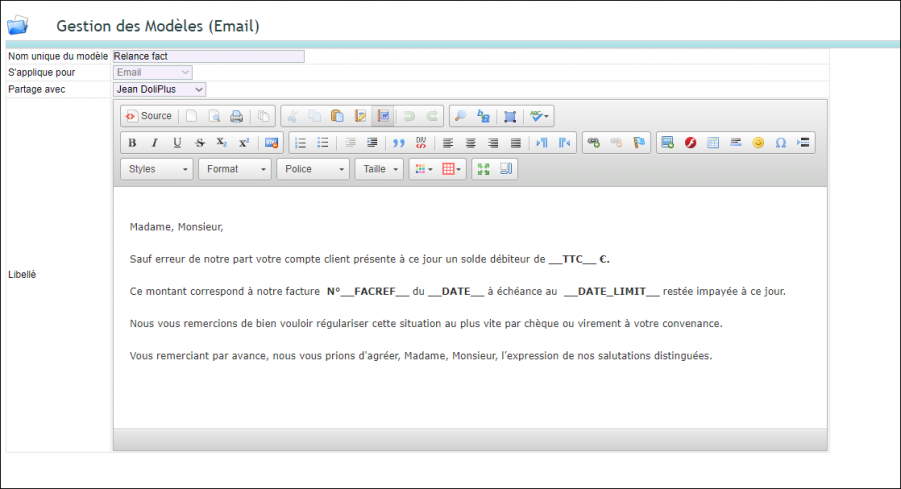Insert a horizontal line
Image resolution: width=901 pixels, height=489 pixels.
coord(736,143)
